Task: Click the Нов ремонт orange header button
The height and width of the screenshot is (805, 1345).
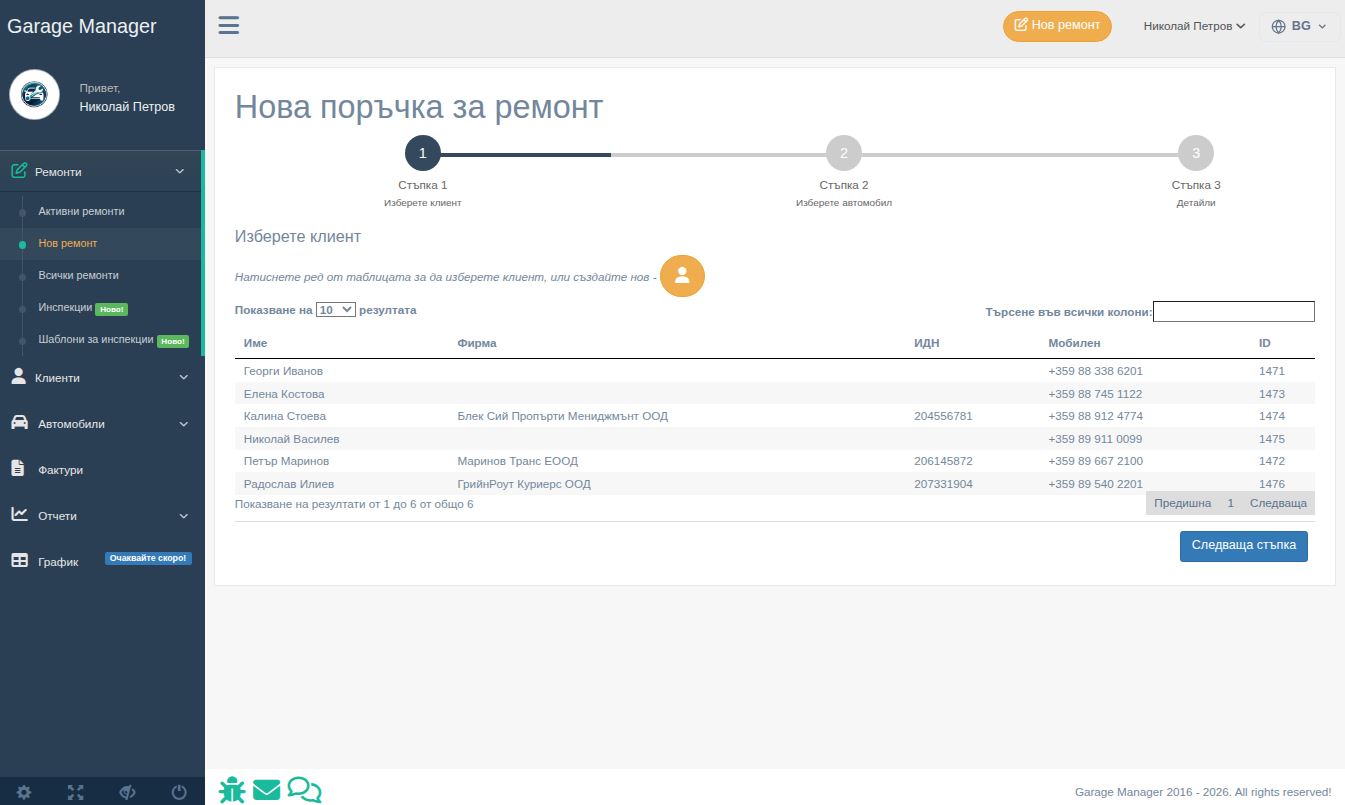Action: pyautogui.click(x=1057, y=26)
